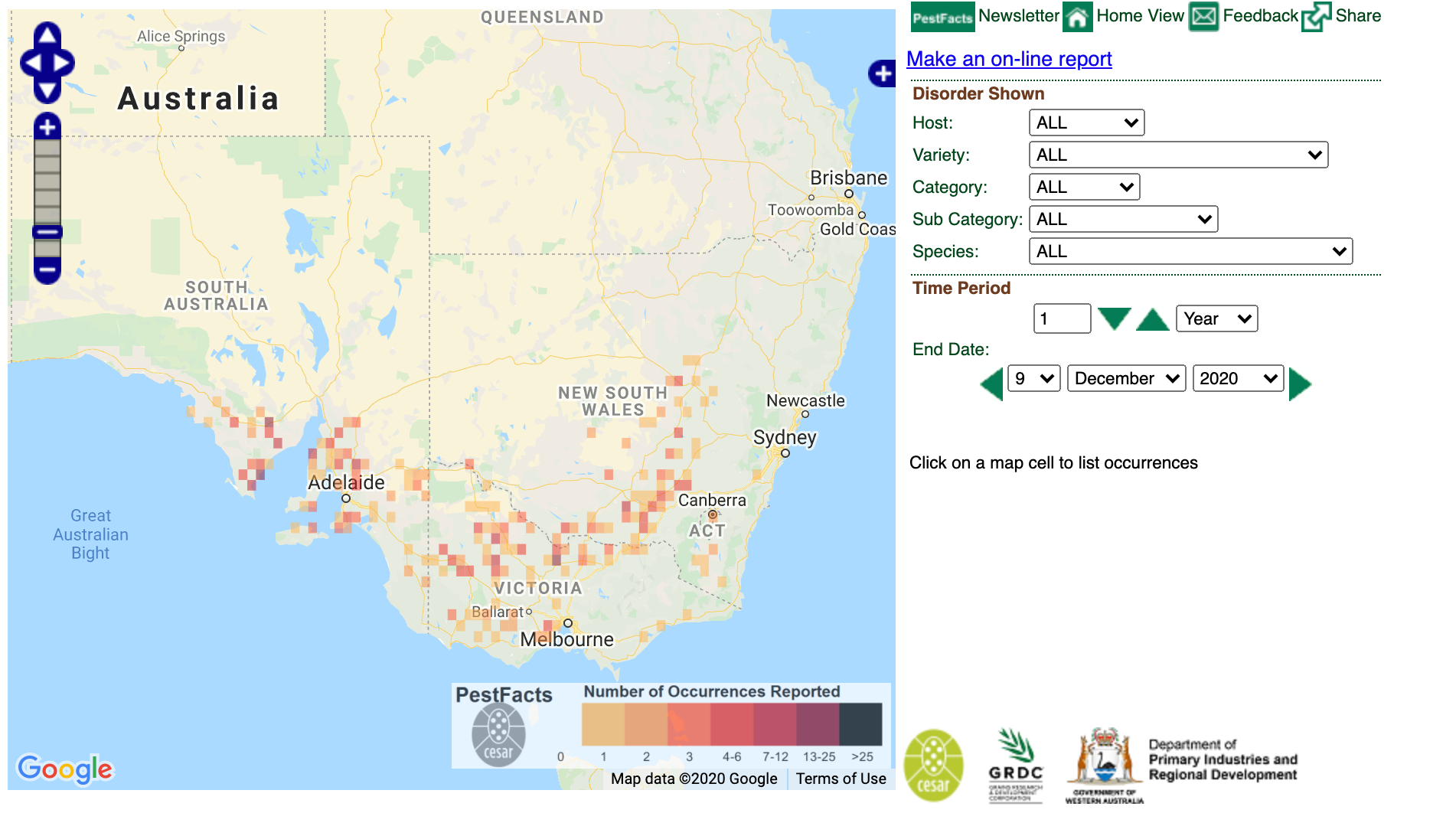Click the cesar logo in the footer
Viewport: 1456px width, 813px height.
click(935, 766)
